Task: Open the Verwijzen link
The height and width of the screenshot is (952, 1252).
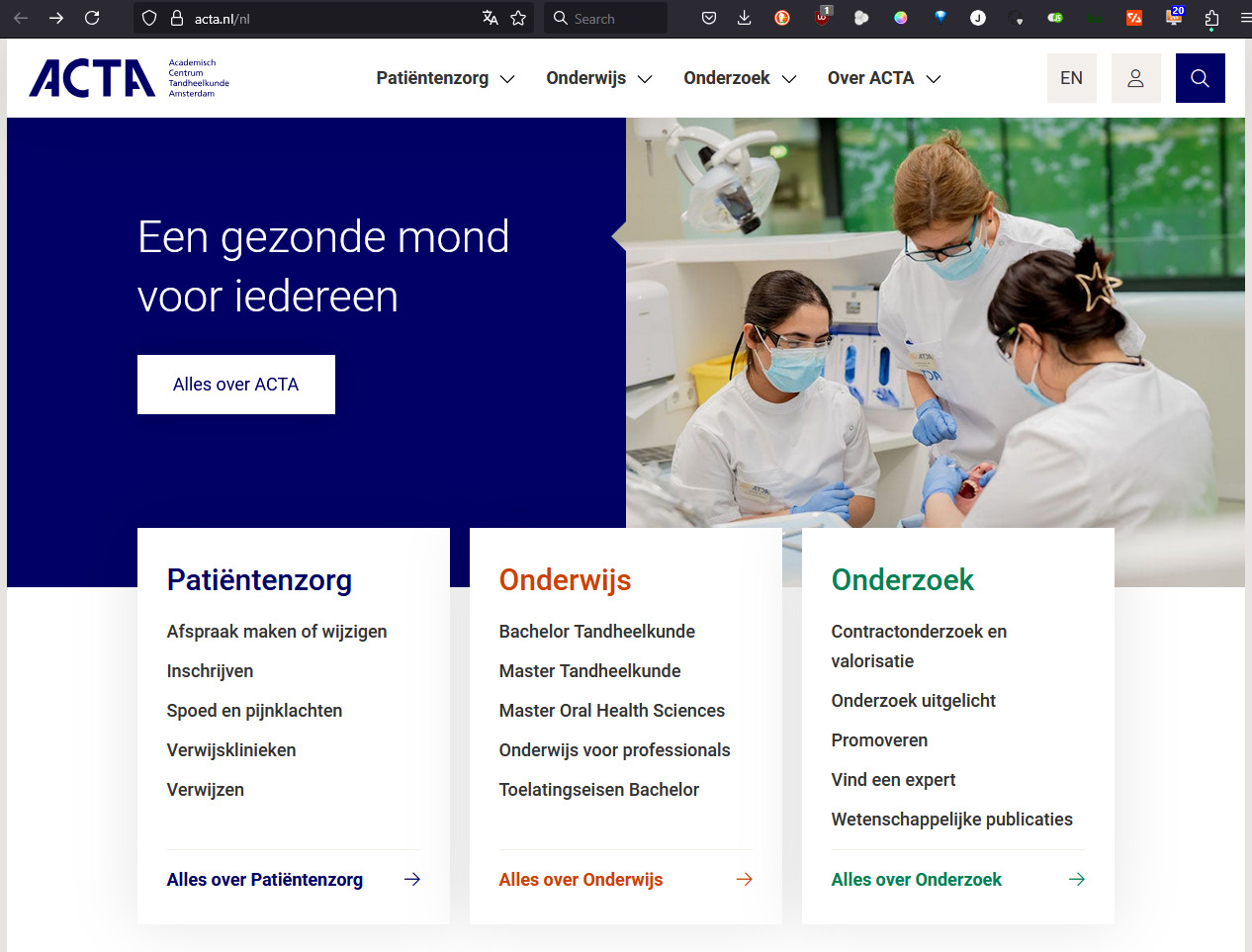Action: (x=206, y=790)
